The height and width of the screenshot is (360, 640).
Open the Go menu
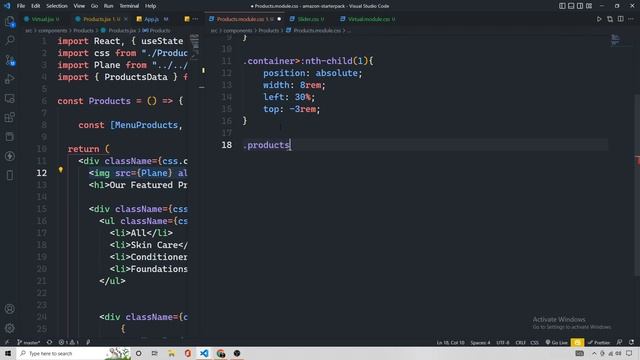coord(94,6)
